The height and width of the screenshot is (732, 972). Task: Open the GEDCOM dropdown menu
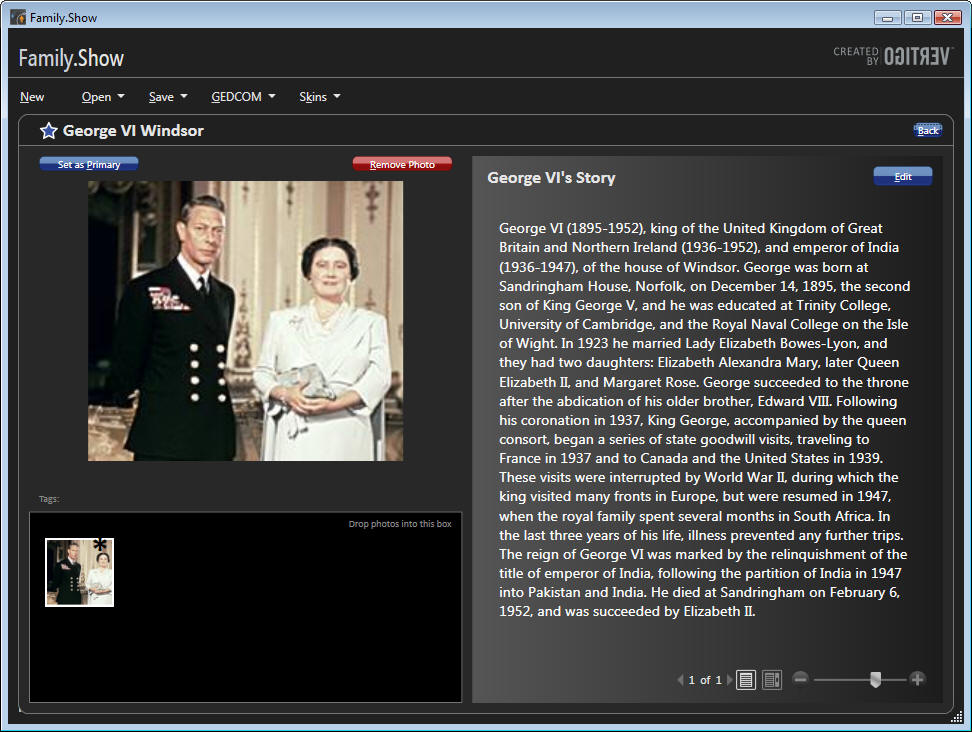(243, 97)
